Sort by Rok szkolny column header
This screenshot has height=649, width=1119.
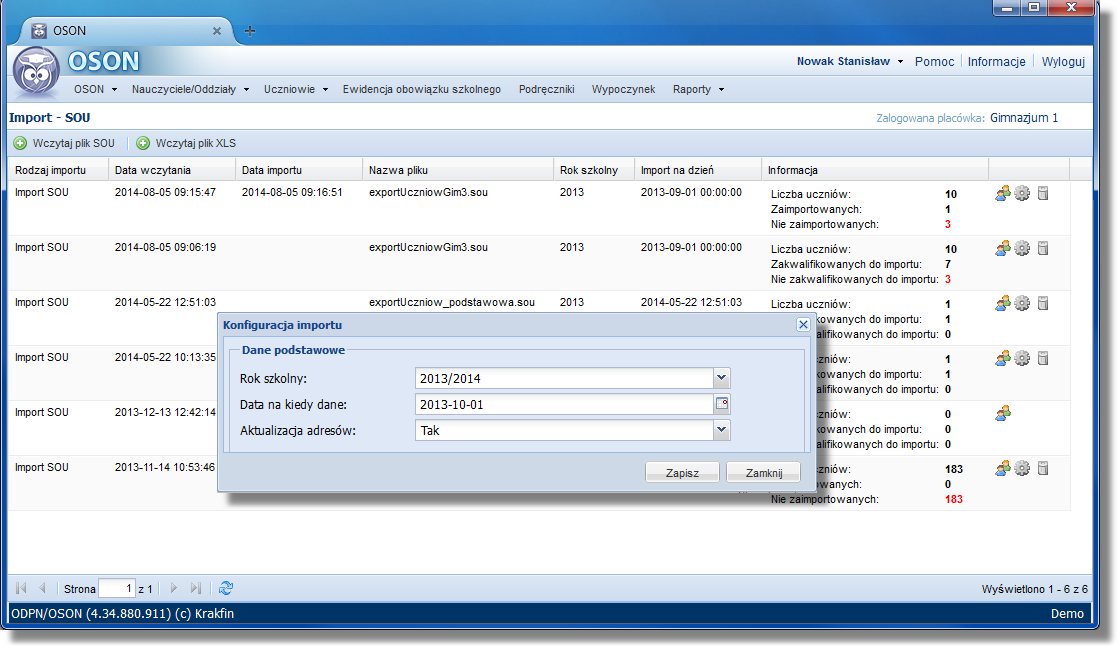click(594, 170)
